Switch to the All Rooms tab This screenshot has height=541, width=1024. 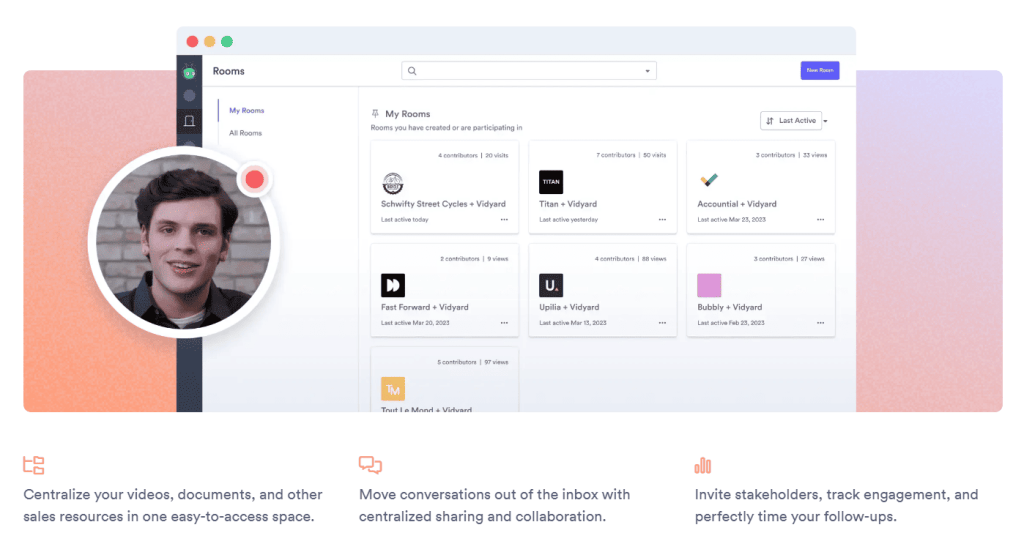coord(245,133)
